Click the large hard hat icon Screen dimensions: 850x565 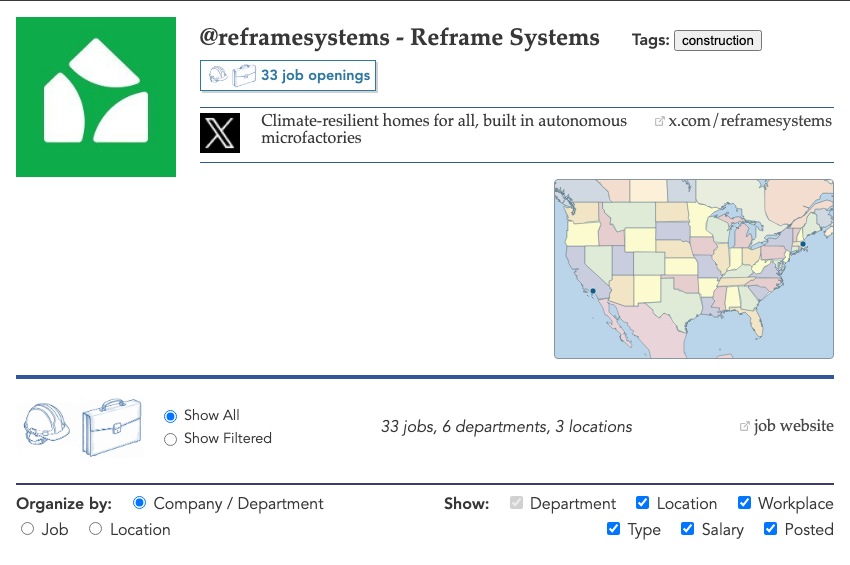47,424
